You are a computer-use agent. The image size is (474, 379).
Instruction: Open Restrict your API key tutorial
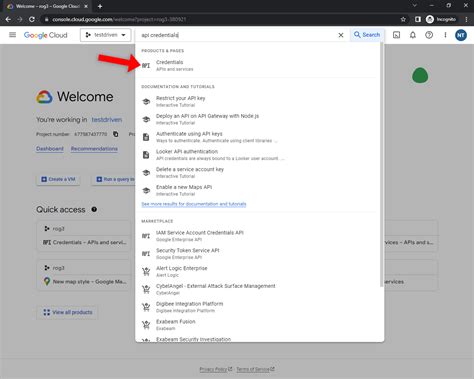click(x=257, y=101)
